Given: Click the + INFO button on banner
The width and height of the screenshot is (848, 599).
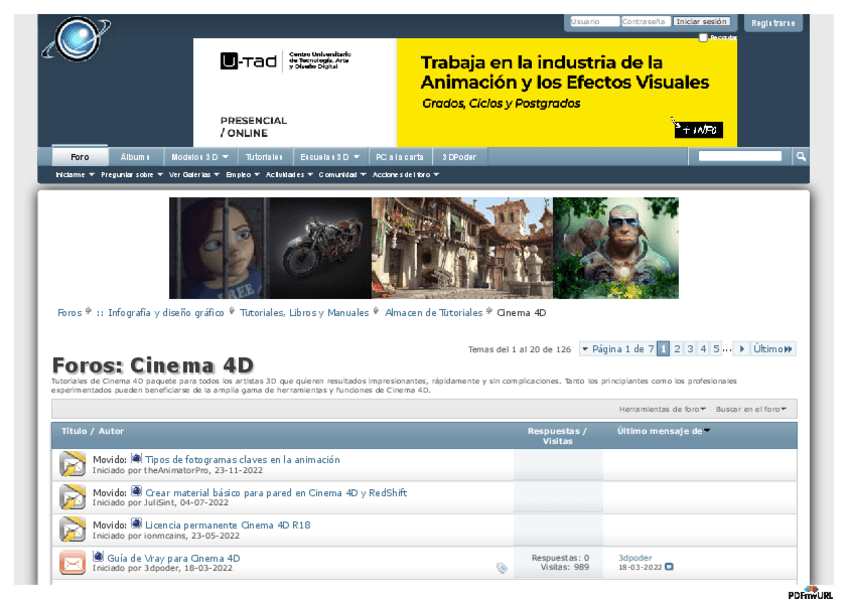Looking at the screenshot, I should 699,130.
